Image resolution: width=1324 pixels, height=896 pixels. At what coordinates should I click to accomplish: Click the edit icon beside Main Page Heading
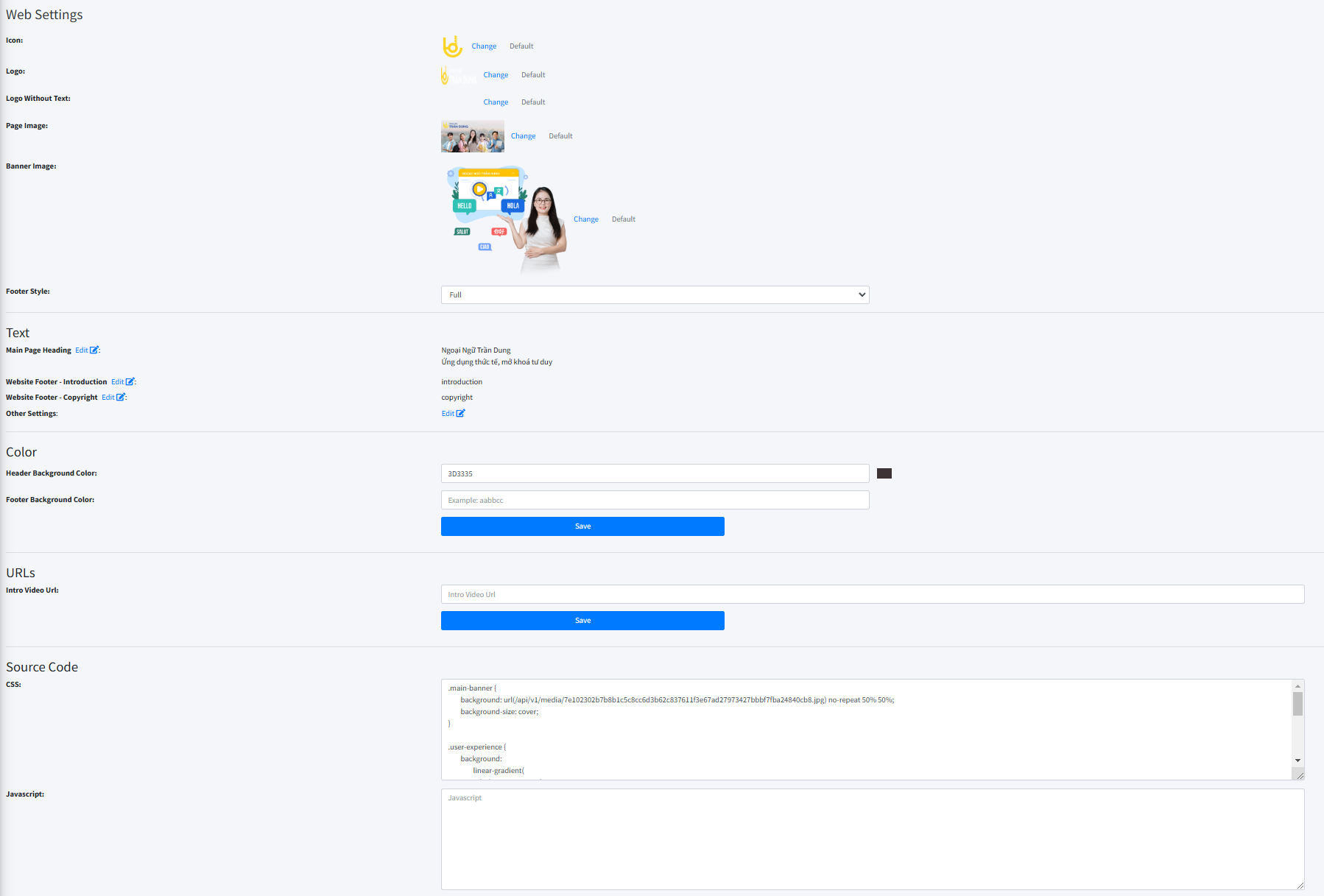point(94,350)
